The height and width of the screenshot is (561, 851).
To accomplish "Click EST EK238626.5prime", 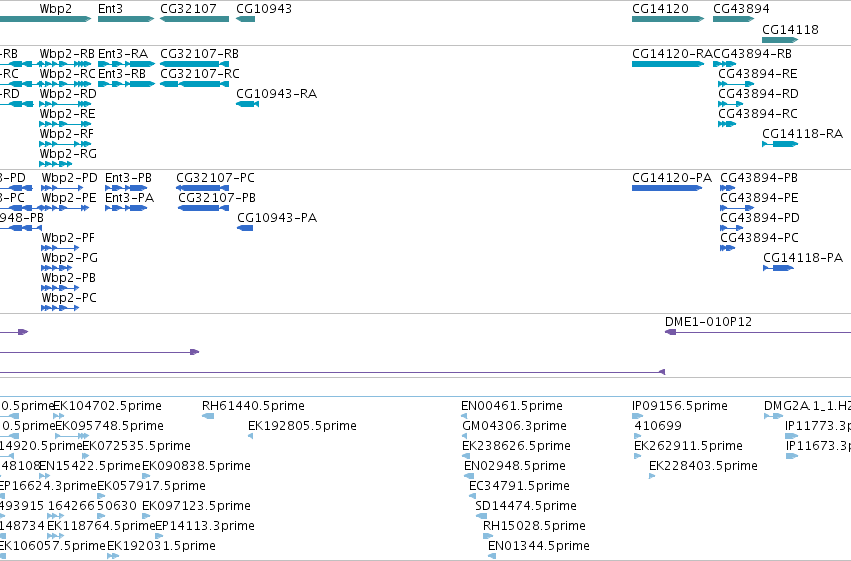I will tap(465, 456).
